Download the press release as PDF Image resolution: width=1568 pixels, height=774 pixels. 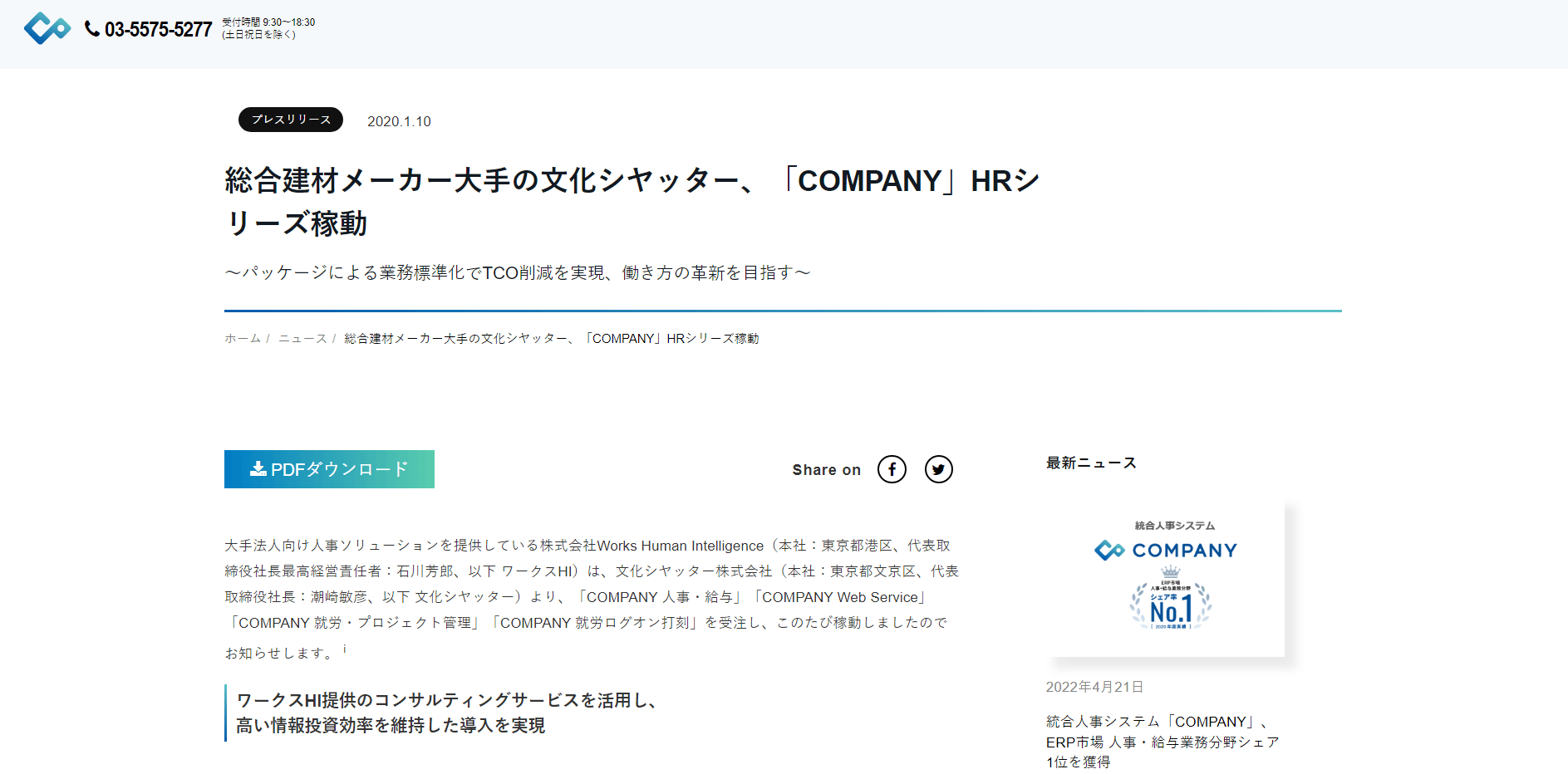pos(329,469)
